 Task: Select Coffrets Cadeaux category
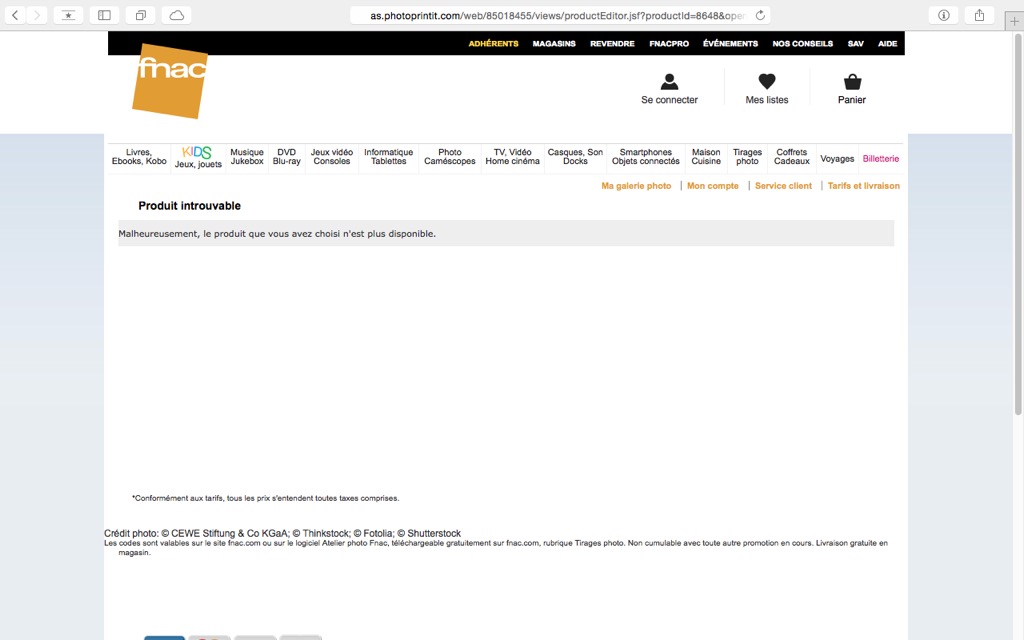[792, 157]
